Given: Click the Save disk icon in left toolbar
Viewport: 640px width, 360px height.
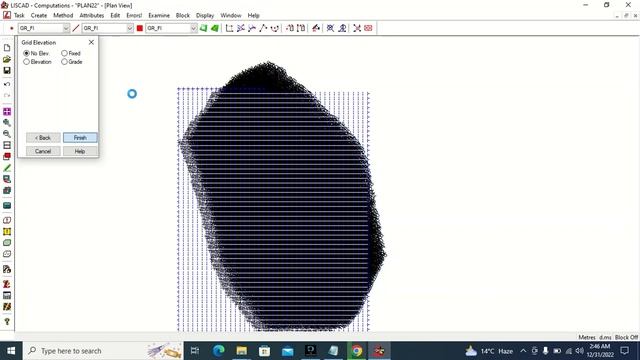Looking at the screenshot, I should coord(7,71).
